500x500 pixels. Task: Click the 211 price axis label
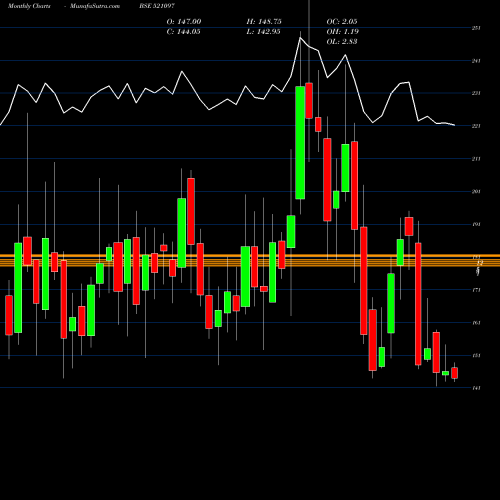[476, 159]
